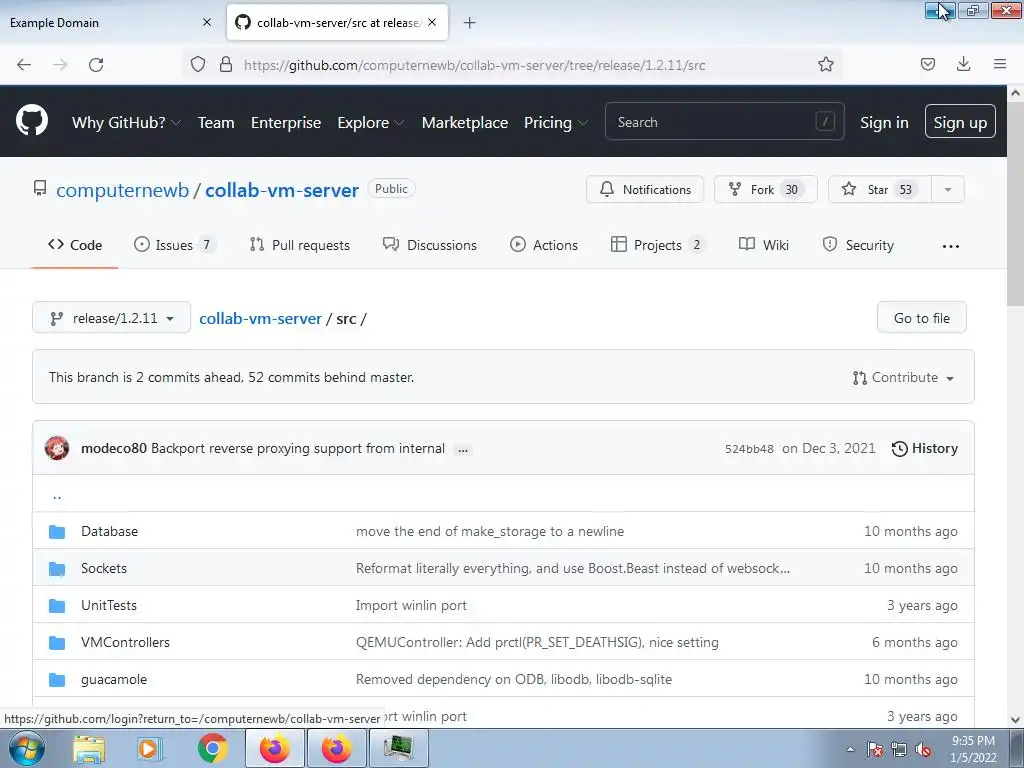Viewport: 1024px width, 768px height.
Task: Open the Firefox downloads icon
Action: point(963,64)
